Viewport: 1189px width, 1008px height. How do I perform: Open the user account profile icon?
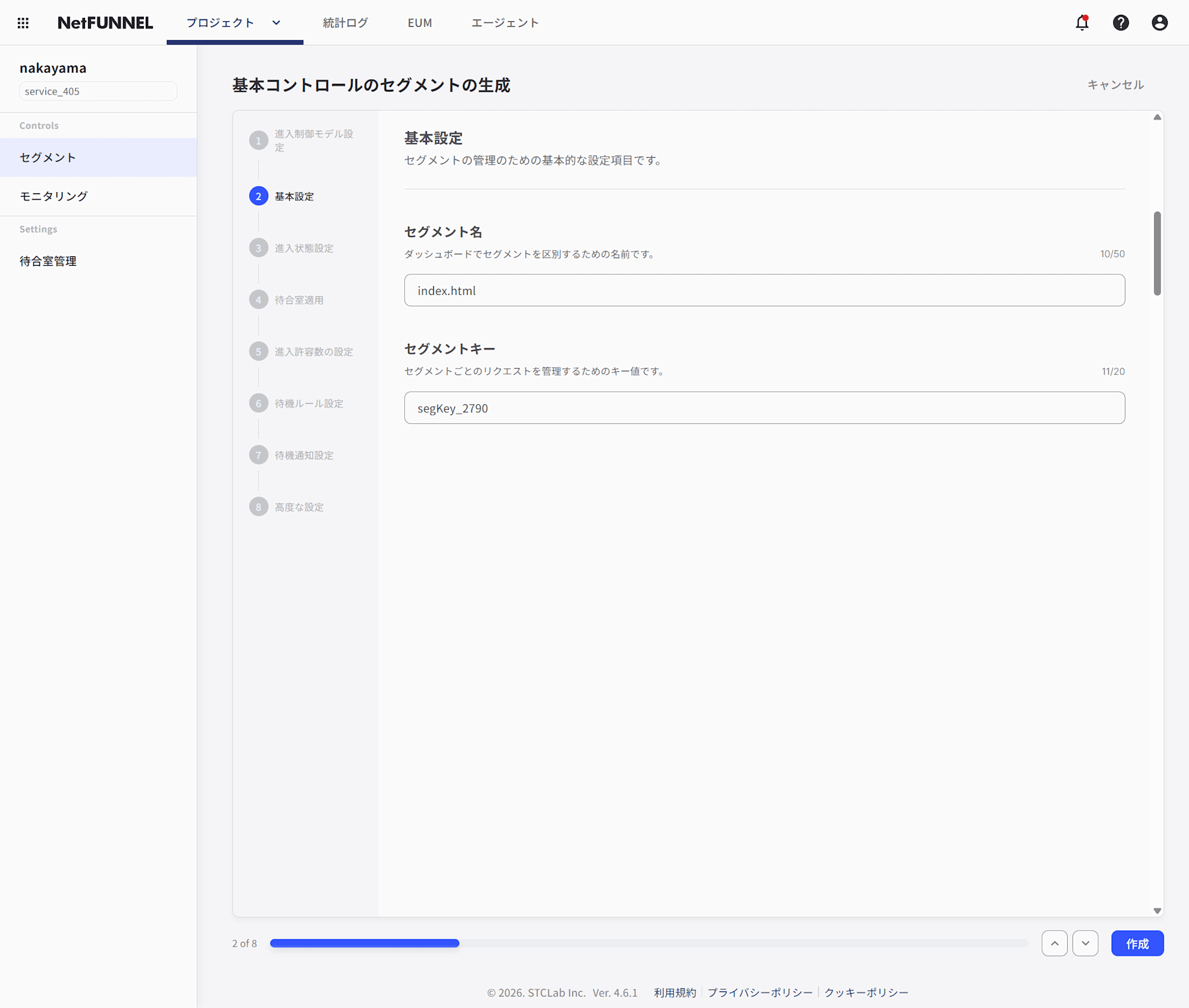[x=1159, y=23]
